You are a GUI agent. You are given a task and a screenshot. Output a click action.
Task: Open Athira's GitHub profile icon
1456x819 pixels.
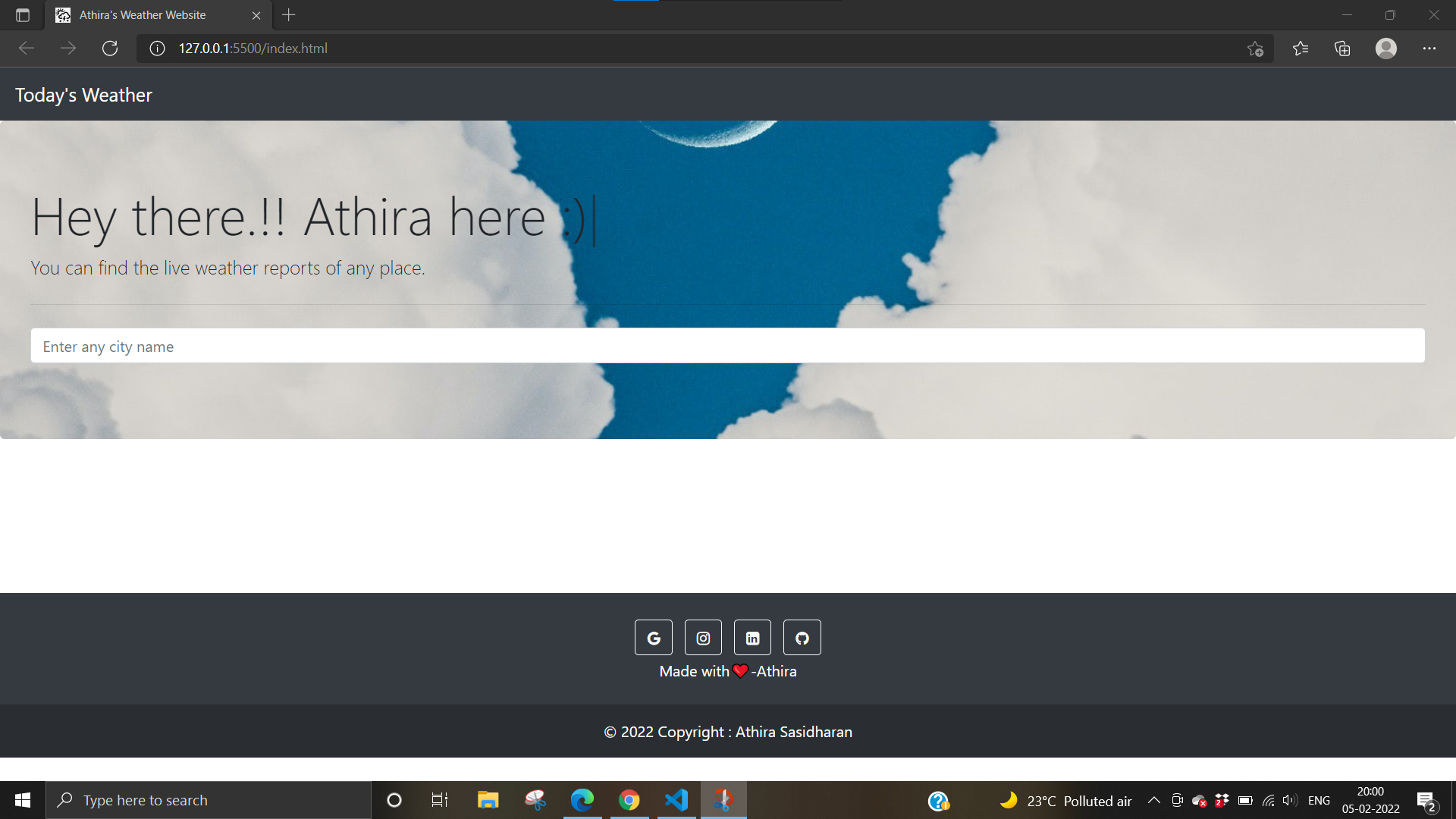click(x=802, y=637)
